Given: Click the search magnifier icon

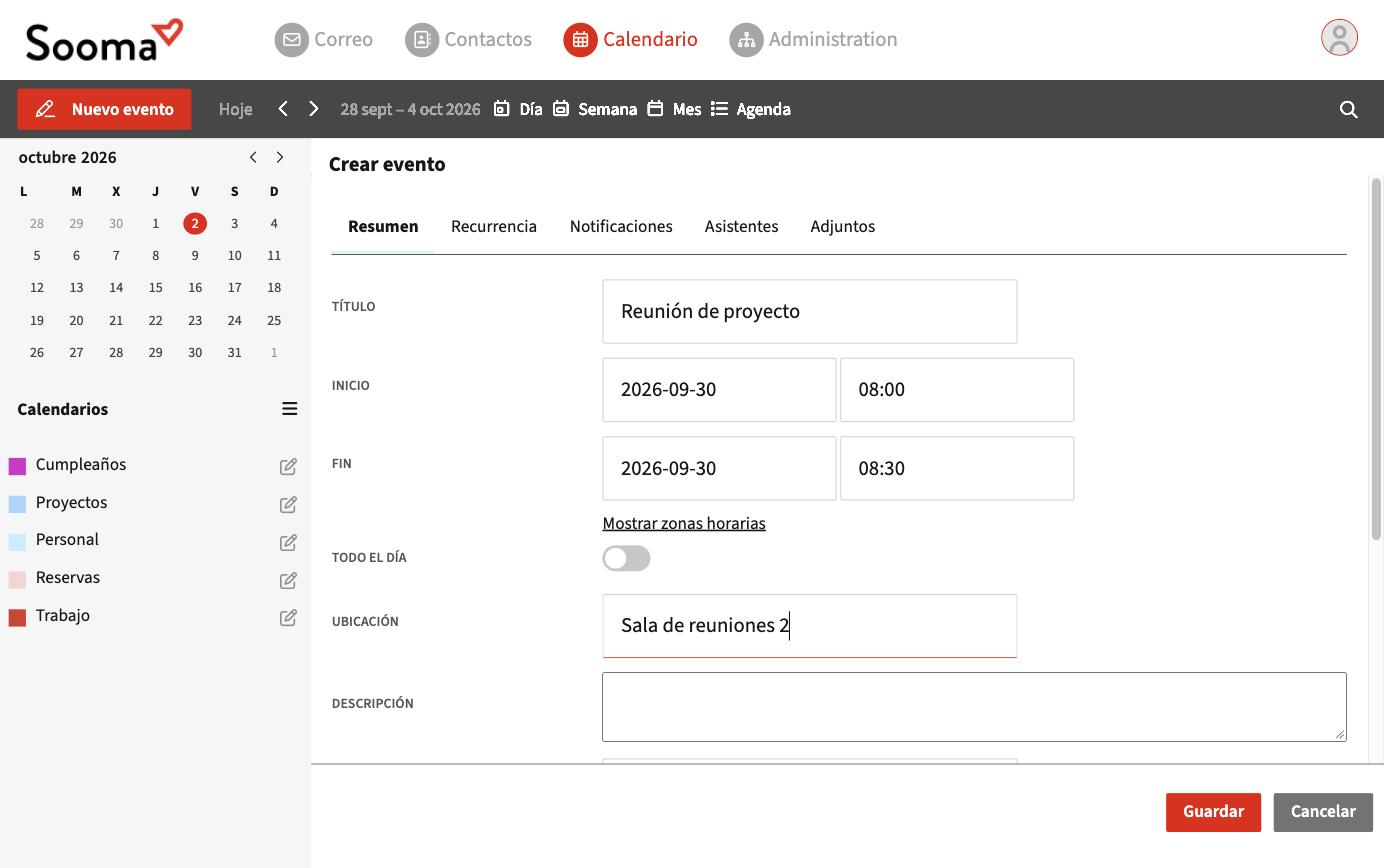Looking at the screenshot, I should click(x=1348, y=109).
